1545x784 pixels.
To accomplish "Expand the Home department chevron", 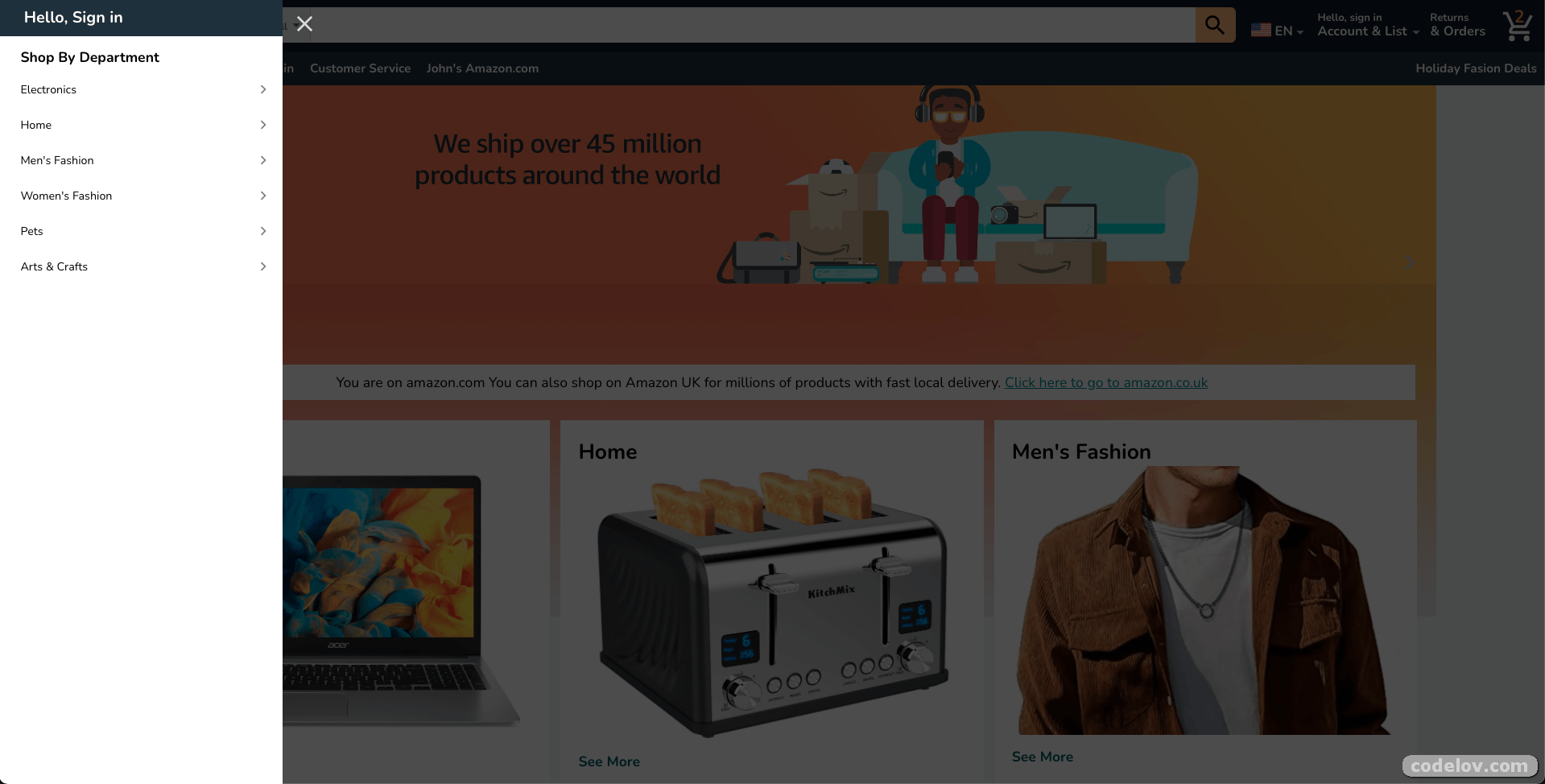I will (263, 125).
